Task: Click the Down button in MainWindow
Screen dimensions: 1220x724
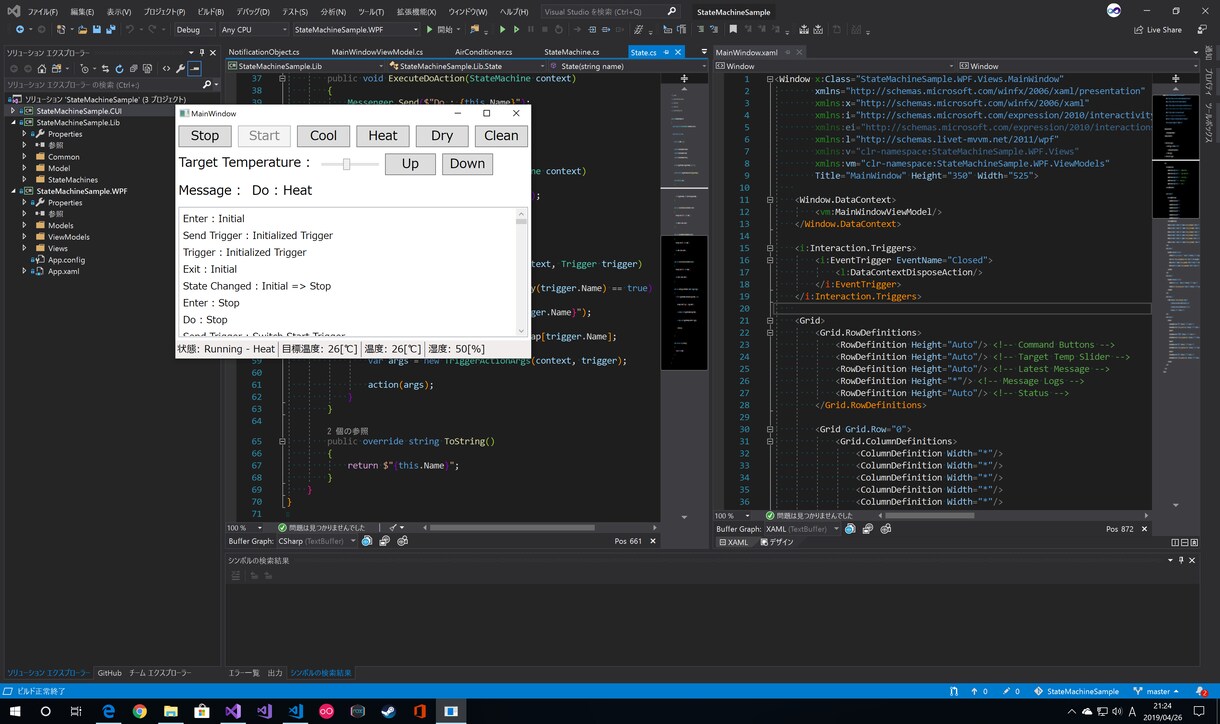Action: tap(467, 164)
